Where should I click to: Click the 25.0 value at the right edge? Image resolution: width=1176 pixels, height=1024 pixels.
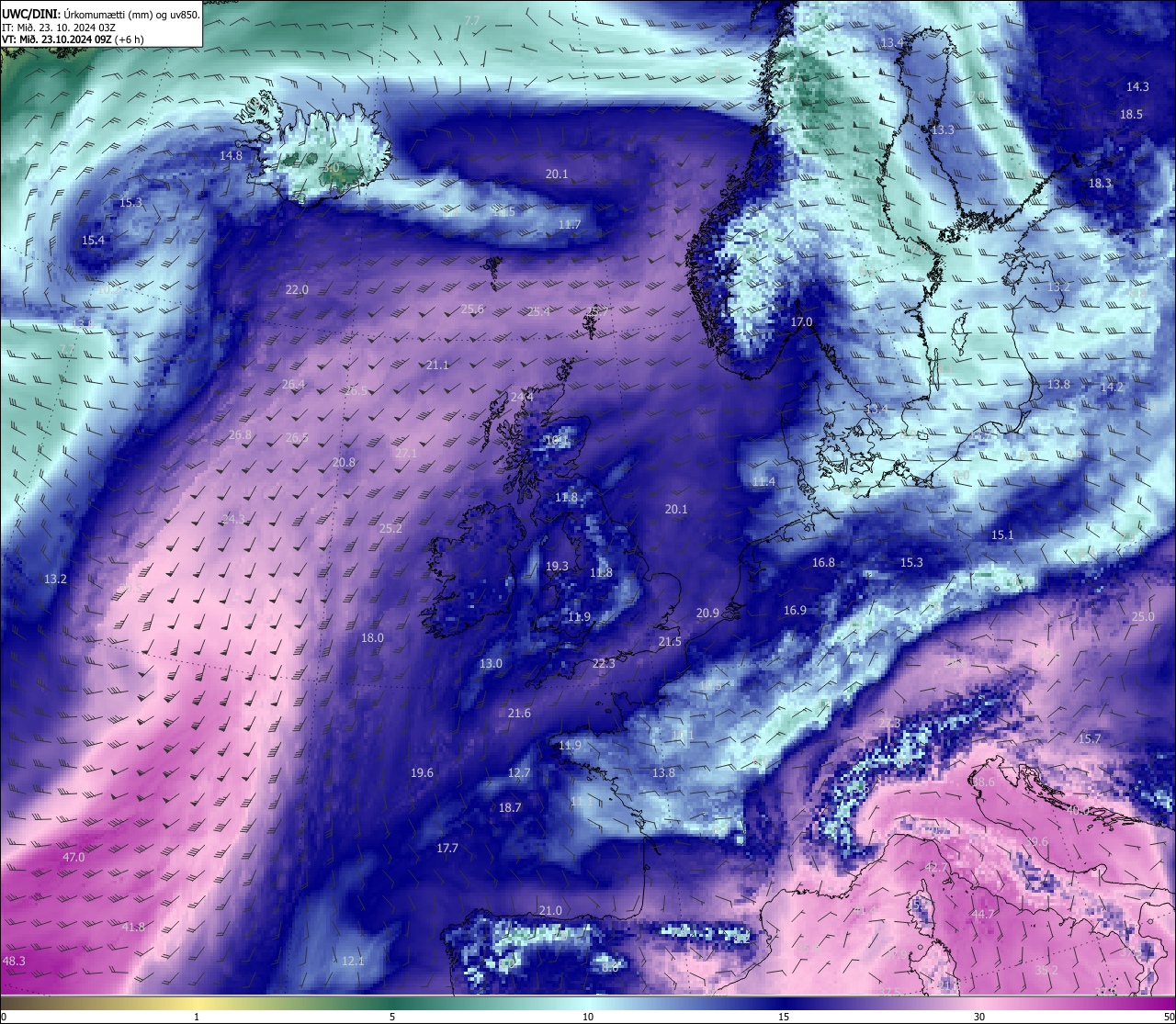pyautogui.click(x=1143, y=616)
